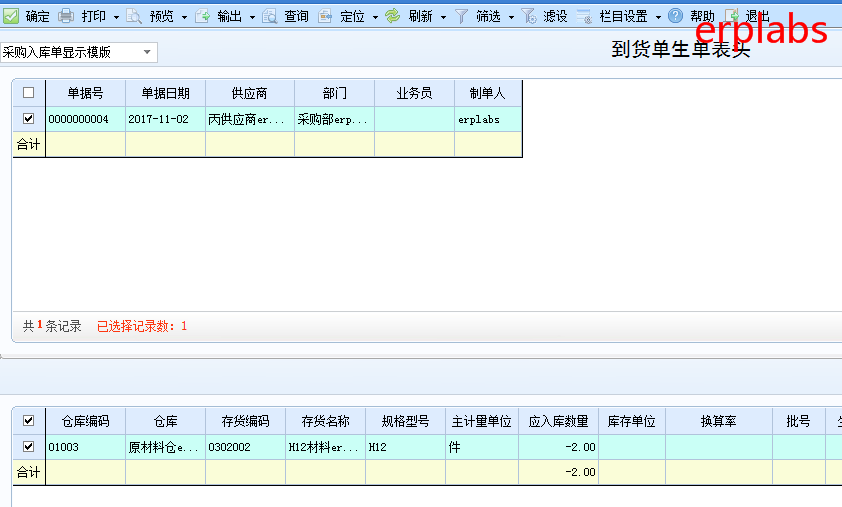Select the -2.00 quantity in 01003 row
This screenshot has width=842, height=507.
(x=558, y=447)
